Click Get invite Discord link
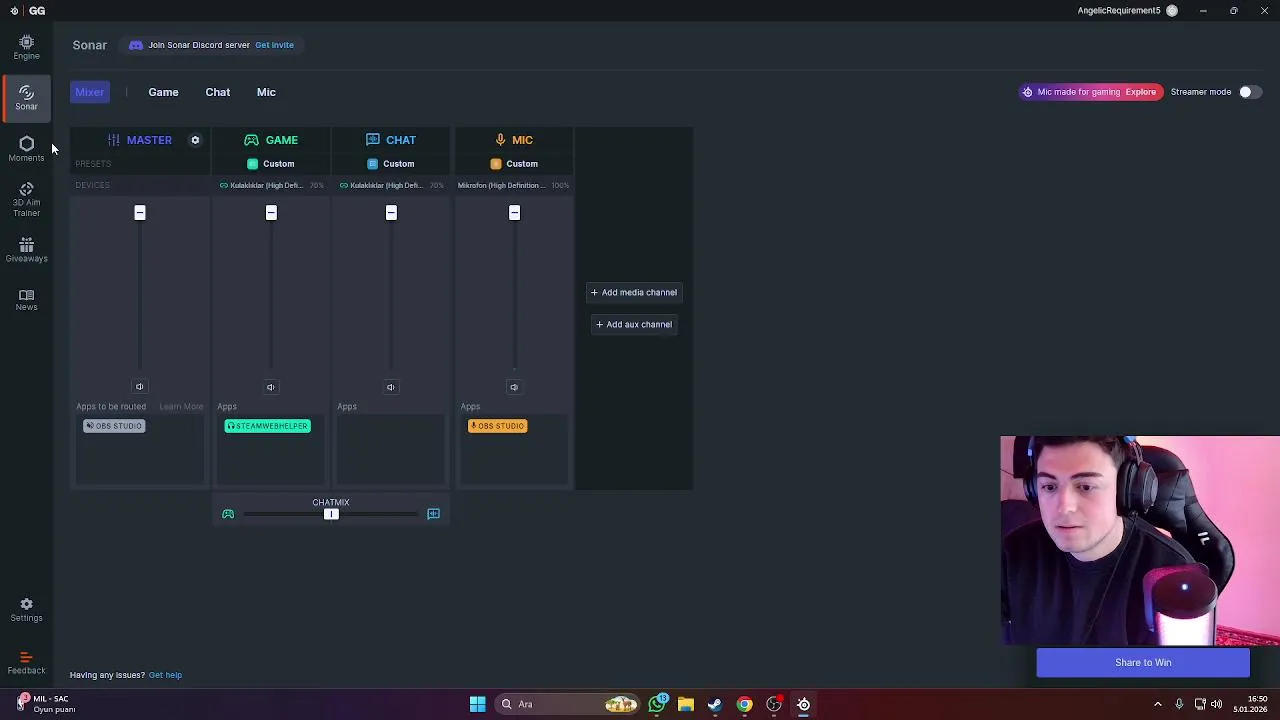Screen dimensions: 1280x720 pyautogui.click(x=274, y=45)
